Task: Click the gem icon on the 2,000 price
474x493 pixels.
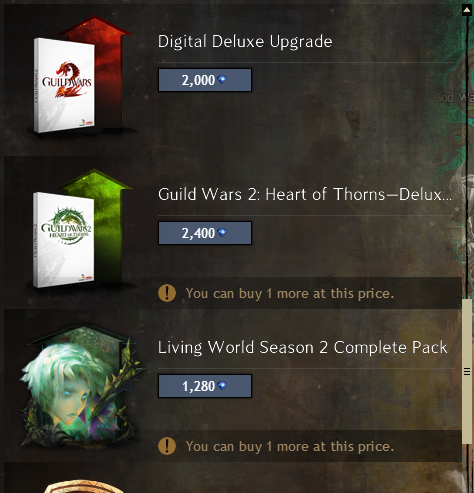Action: (x=222, y=80)
